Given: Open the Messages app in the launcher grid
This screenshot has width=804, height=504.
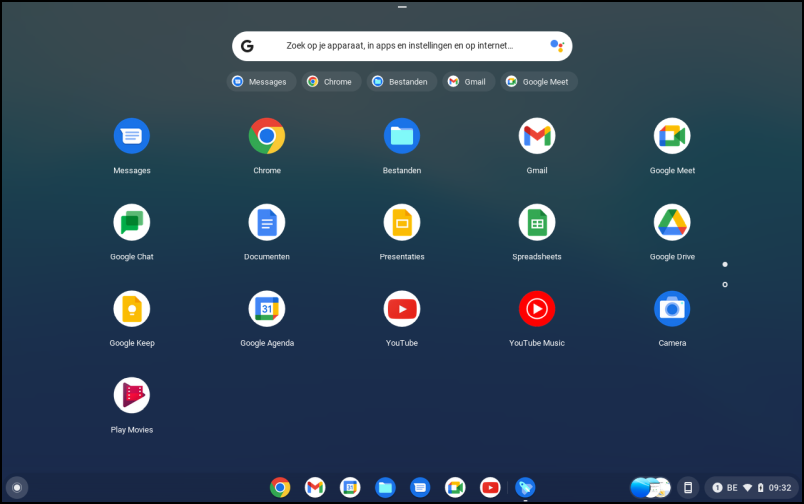Looking at the screenshot, I should point(132,136).
